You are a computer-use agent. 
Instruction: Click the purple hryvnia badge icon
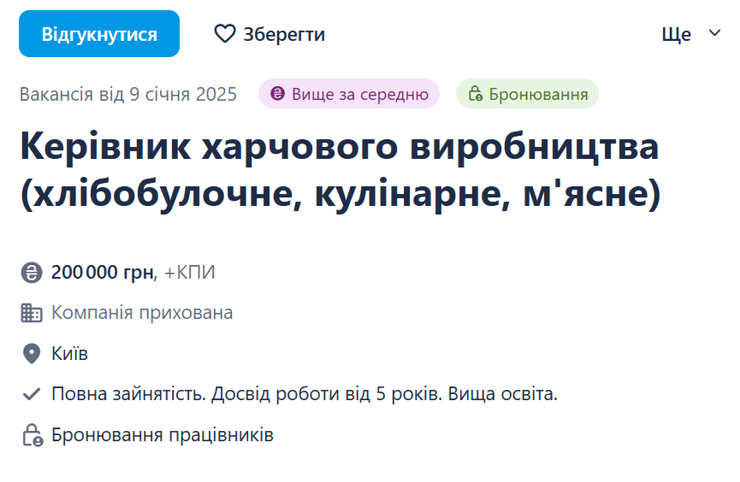click(277, 94)
